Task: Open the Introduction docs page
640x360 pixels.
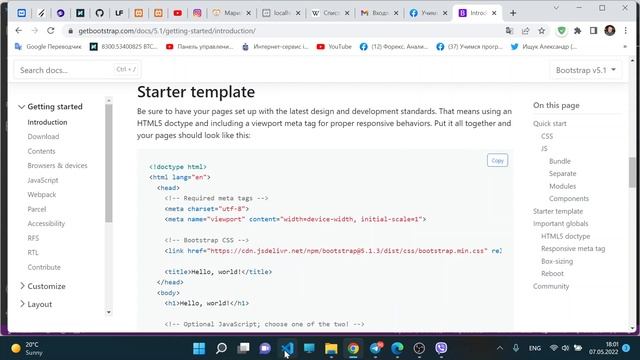Action: (47, 122)
